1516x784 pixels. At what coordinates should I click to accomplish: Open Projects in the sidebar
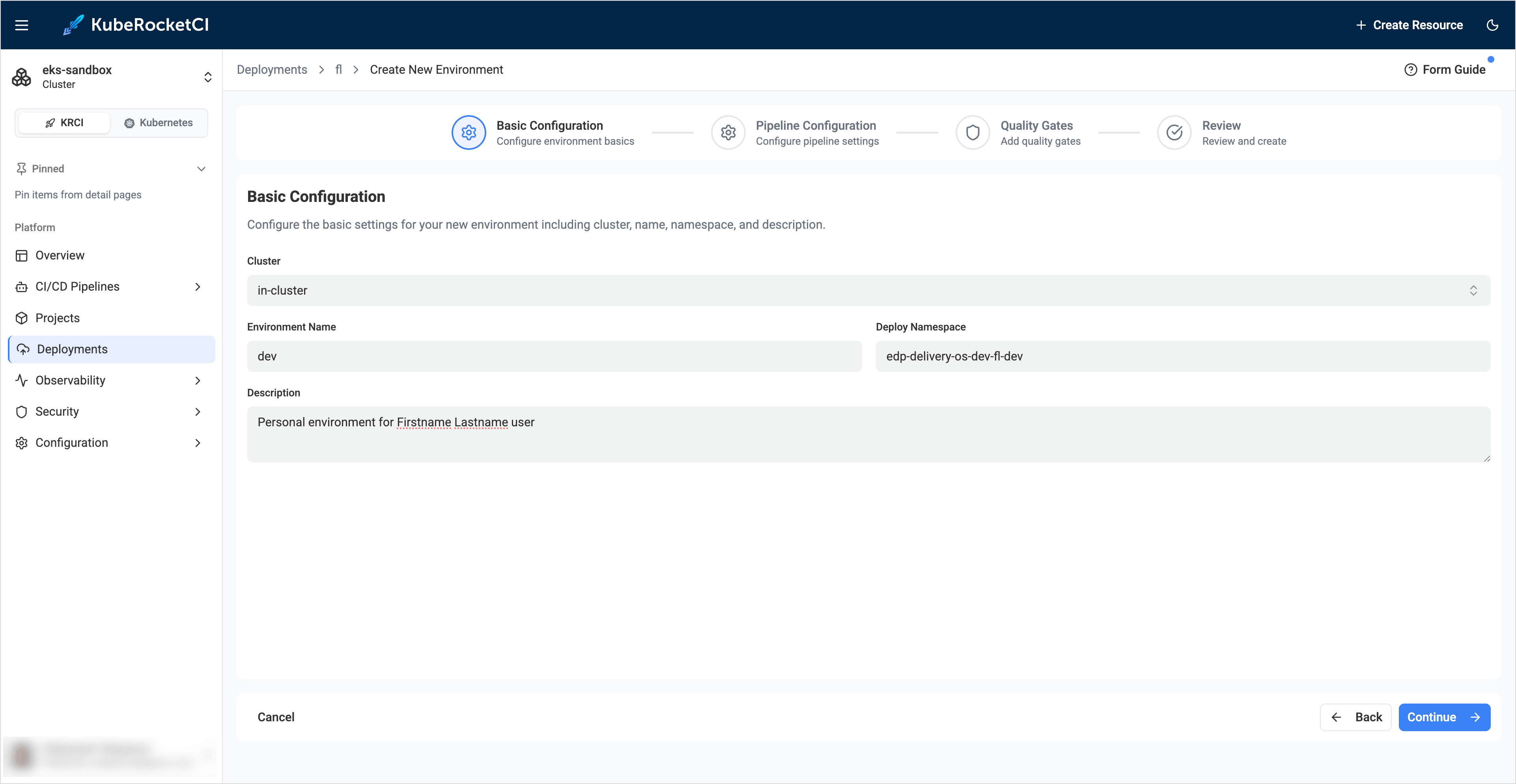pos(111,318)
